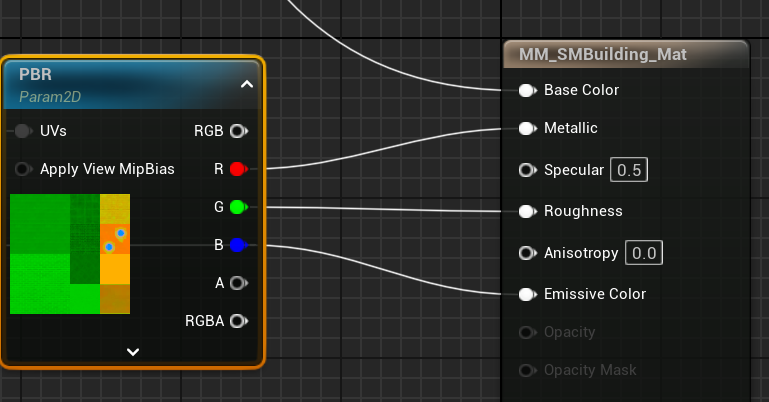The height and width of the screenshot is (402, 769).
Task: Edit the Anisotropy value field 0.0
Action: tap(644, 253)
